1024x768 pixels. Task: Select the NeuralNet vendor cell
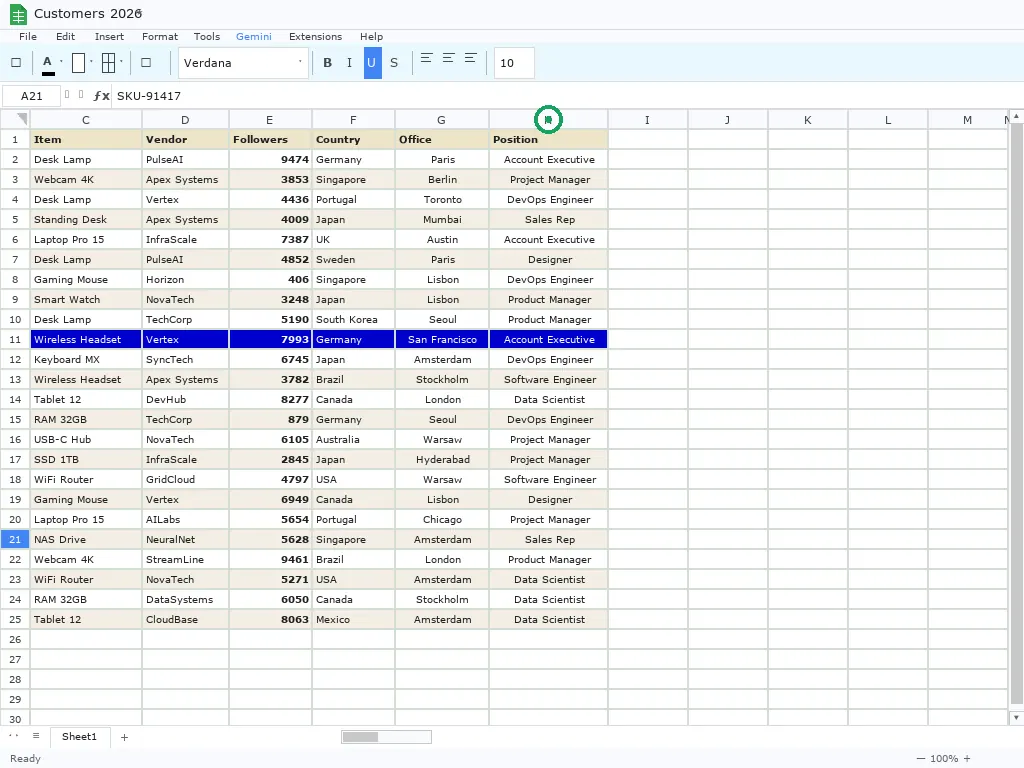point(185,539)
